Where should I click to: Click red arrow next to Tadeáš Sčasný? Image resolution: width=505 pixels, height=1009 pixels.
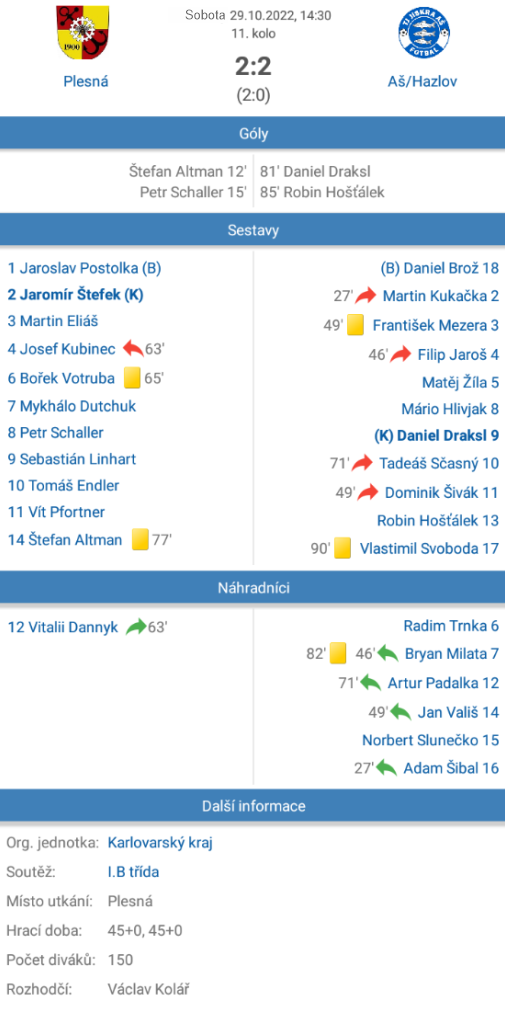[363, 463]
